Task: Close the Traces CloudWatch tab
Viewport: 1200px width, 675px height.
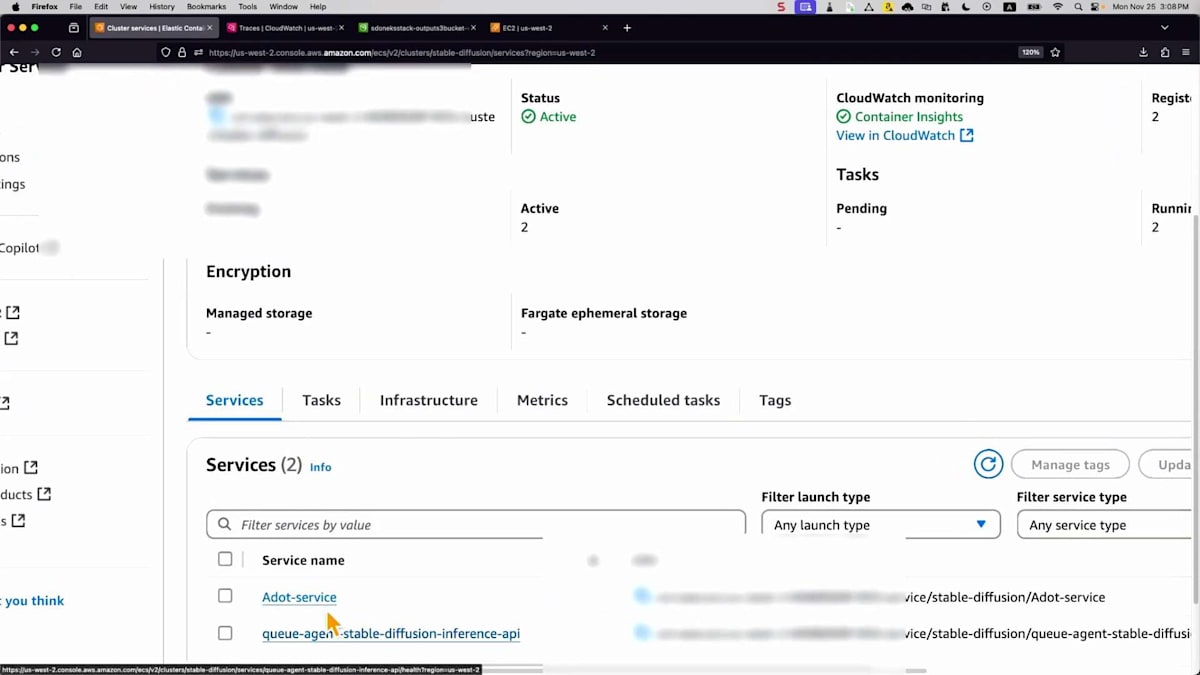Action: [x=342, y=28]
